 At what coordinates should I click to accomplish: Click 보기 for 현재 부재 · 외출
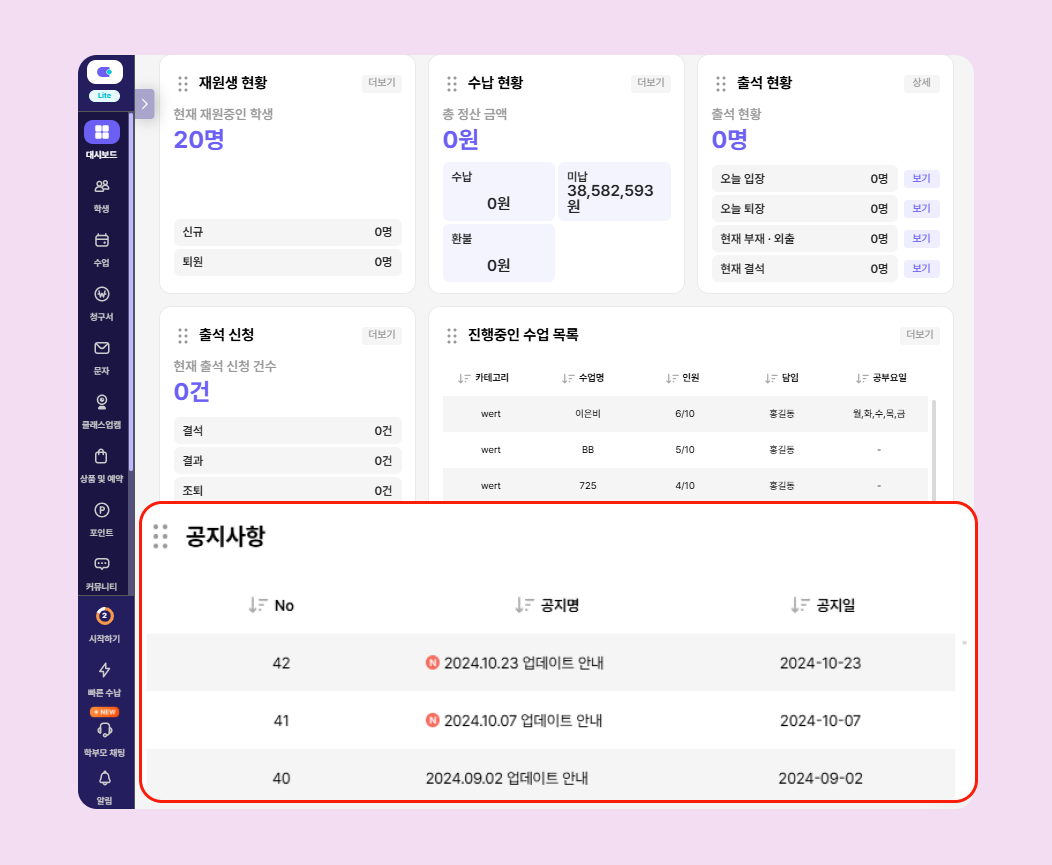click(x=921, y=238)
